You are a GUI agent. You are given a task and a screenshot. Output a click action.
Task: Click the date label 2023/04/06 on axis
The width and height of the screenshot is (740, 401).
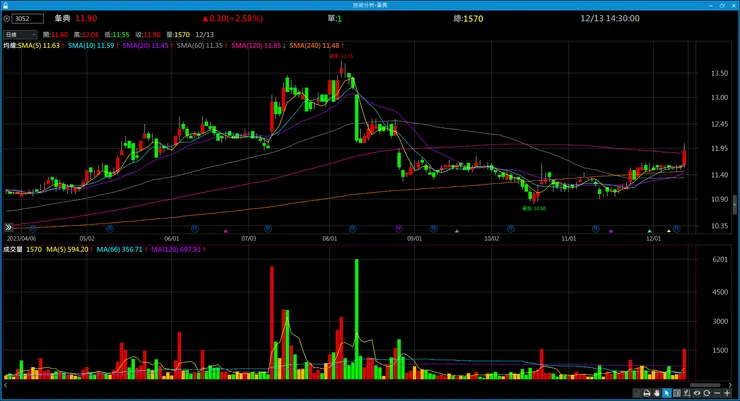pos(21,239)
